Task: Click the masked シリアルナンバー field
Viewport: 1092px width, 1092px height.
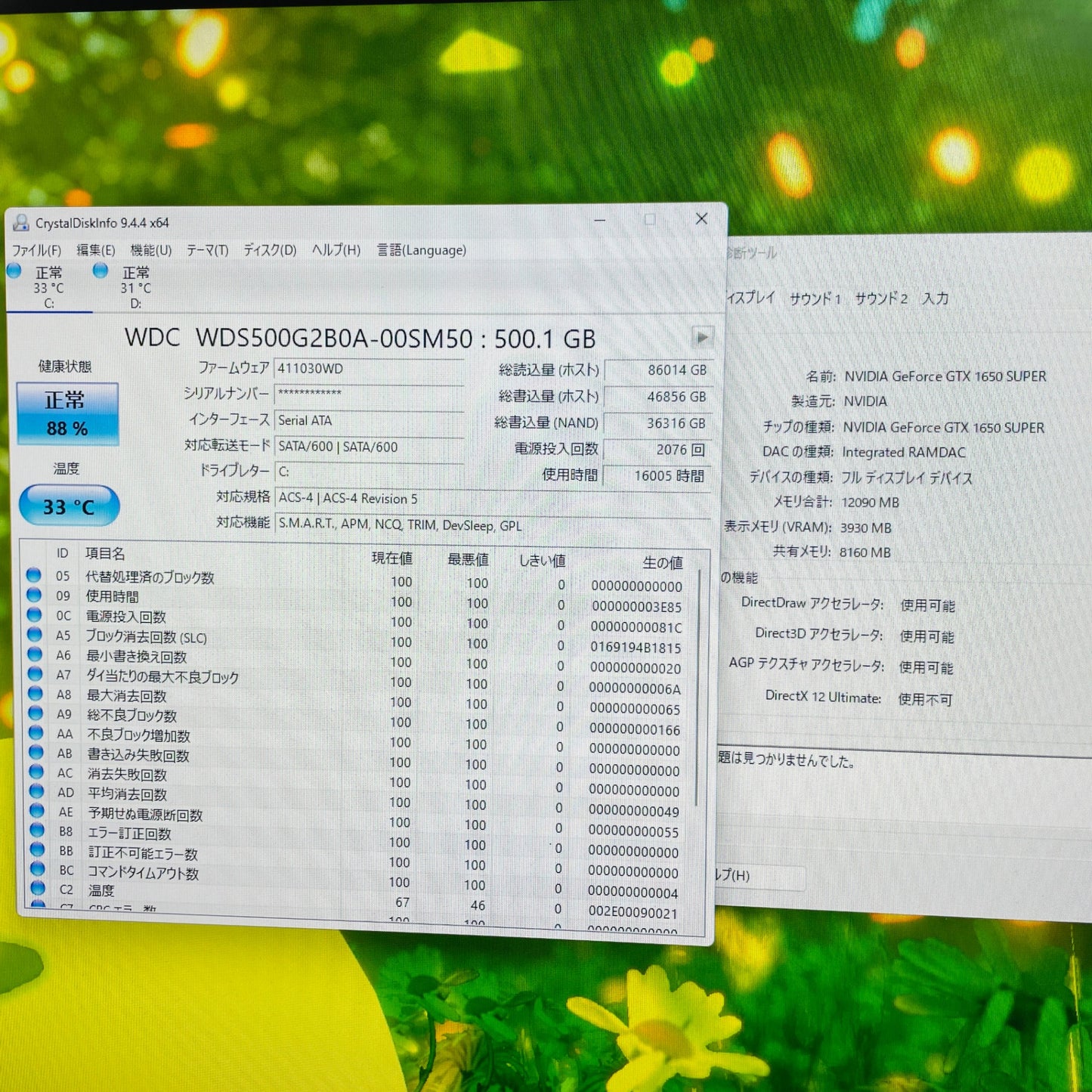Action: click(x=369, y=394)
